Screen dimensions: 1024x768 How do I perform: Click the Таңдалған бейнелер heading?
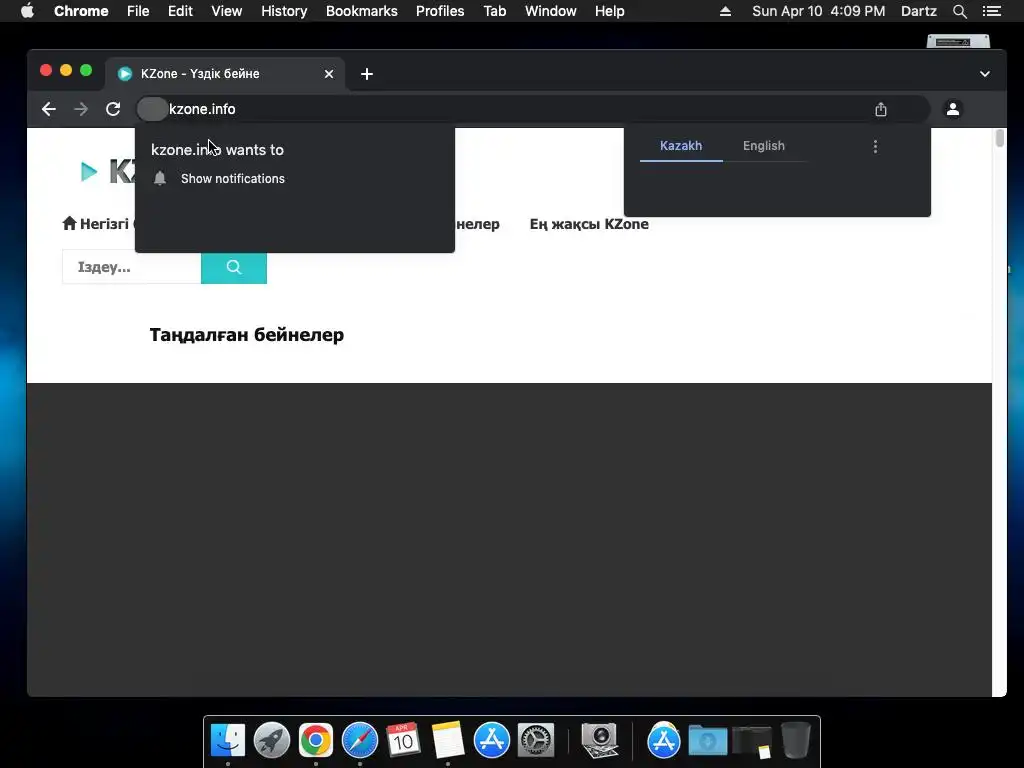(247, 334)
